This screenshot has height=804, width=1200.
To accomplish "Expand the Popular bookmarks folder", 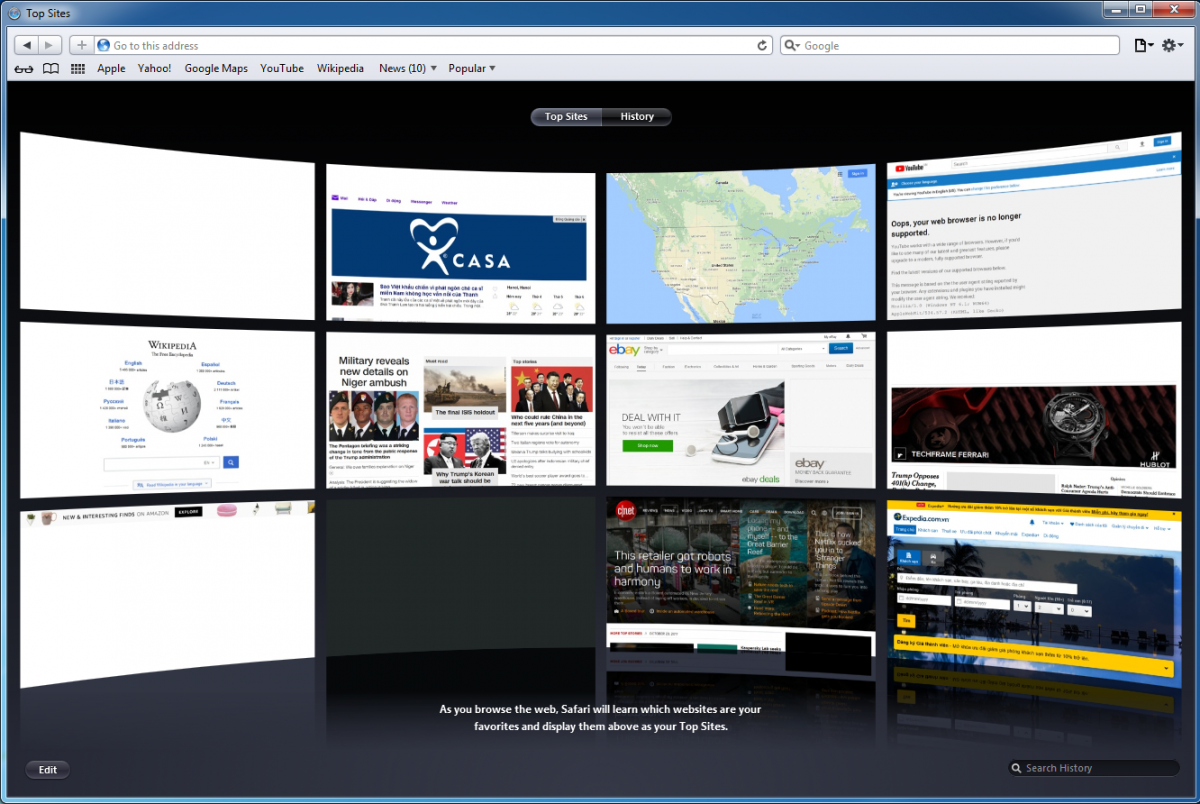I will (471, 69).
